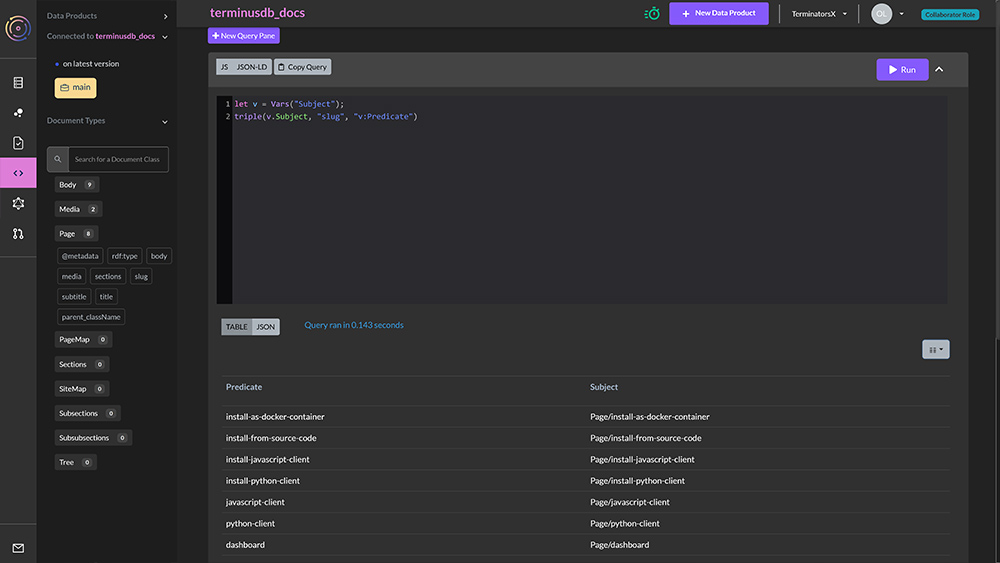Open the data product model sidebar icon
Screen dimensions: 1000x563
coord(18,113)
